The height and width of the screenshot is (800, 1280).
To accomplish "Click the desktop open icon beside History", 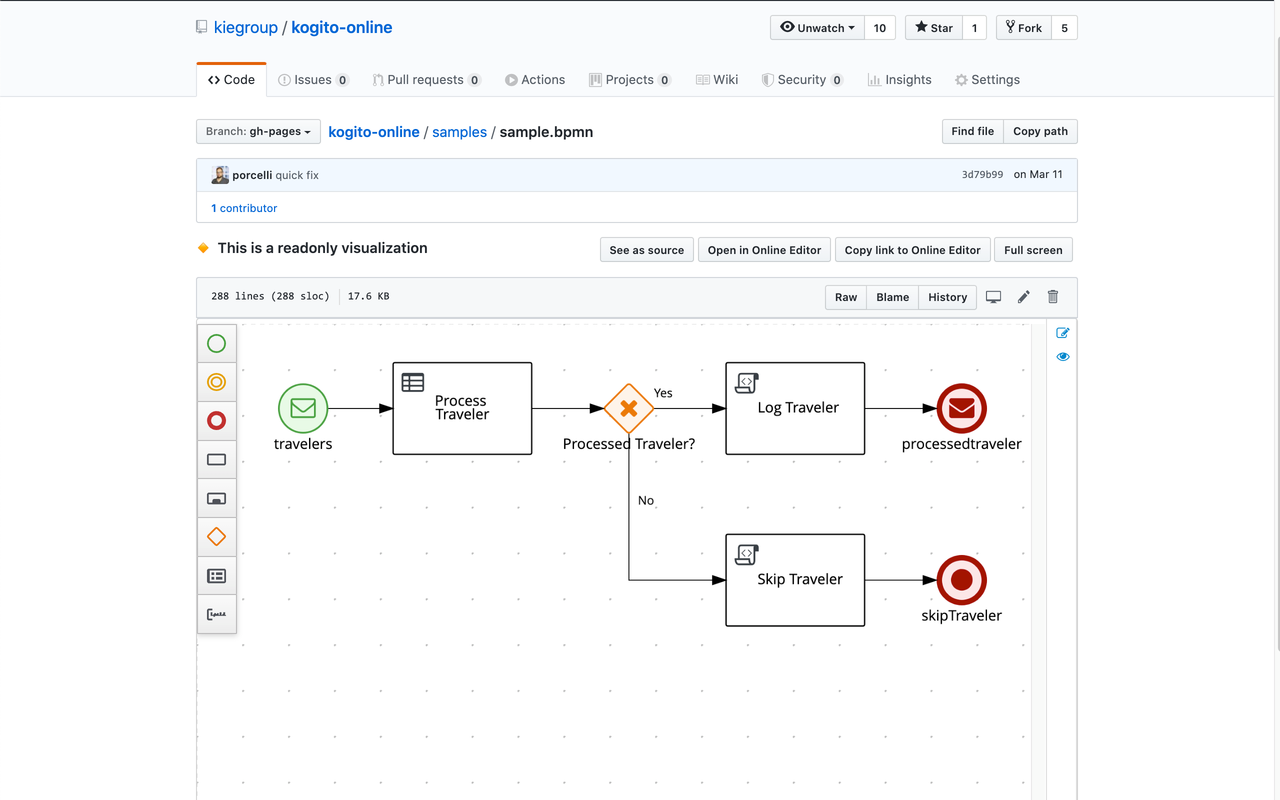I will pyautogui.click(x=993, y=297).
